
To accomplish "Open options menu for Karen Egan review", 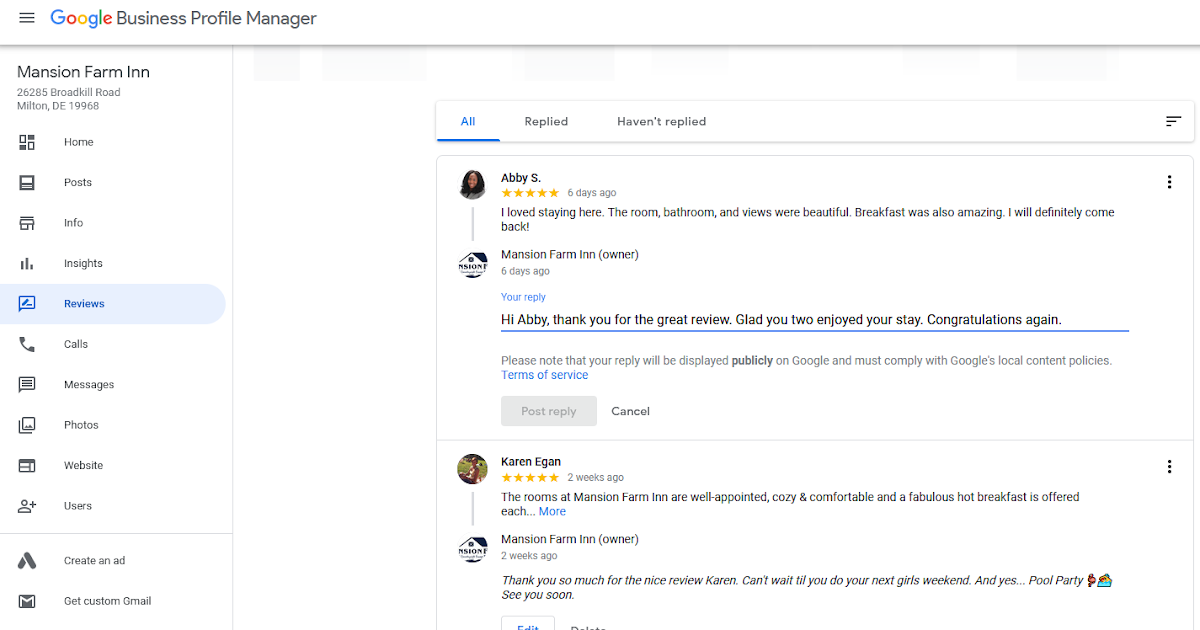I will point(1169,467).
